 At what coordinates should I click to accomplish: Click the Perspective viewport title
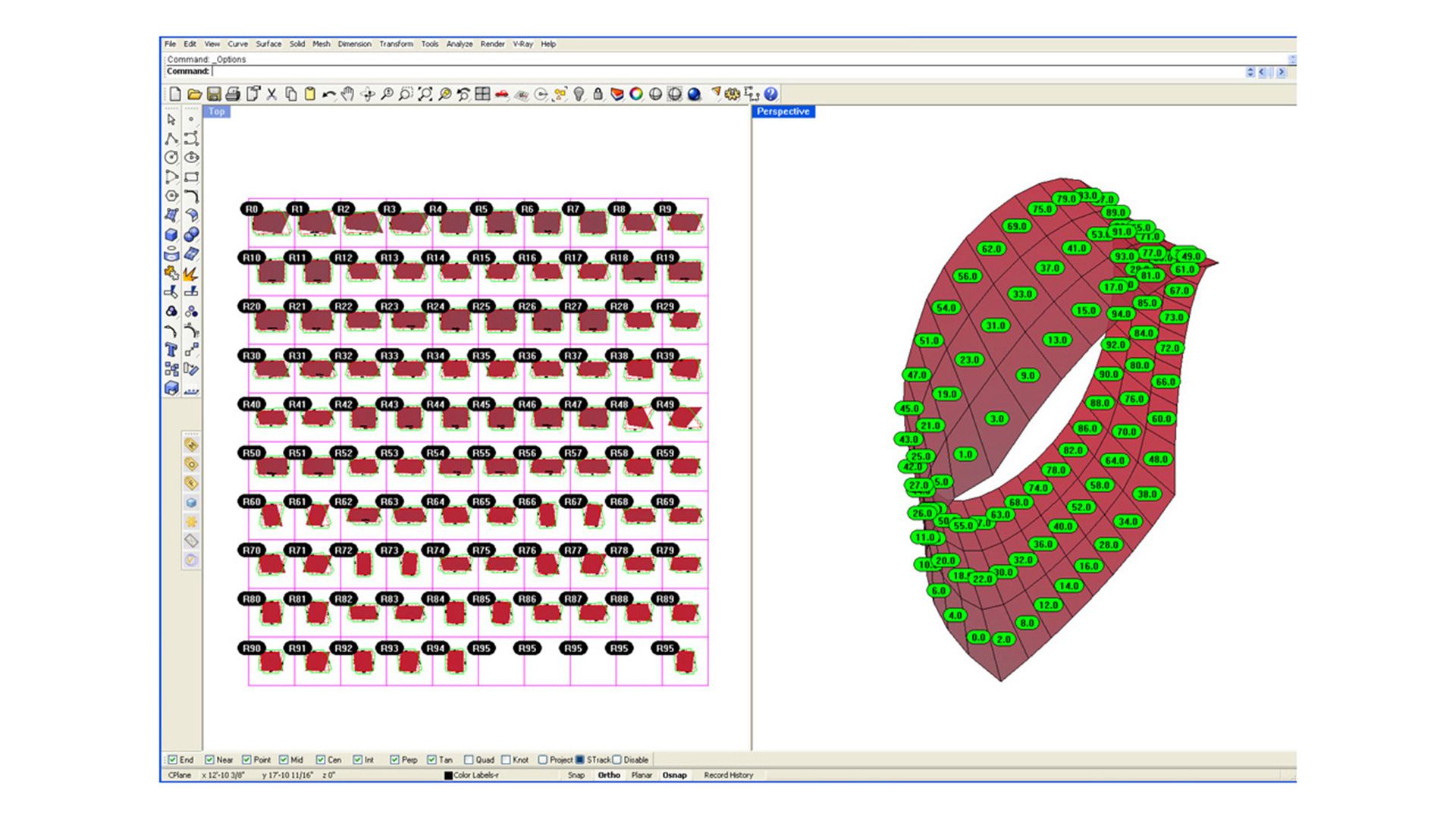pos(783,111)
